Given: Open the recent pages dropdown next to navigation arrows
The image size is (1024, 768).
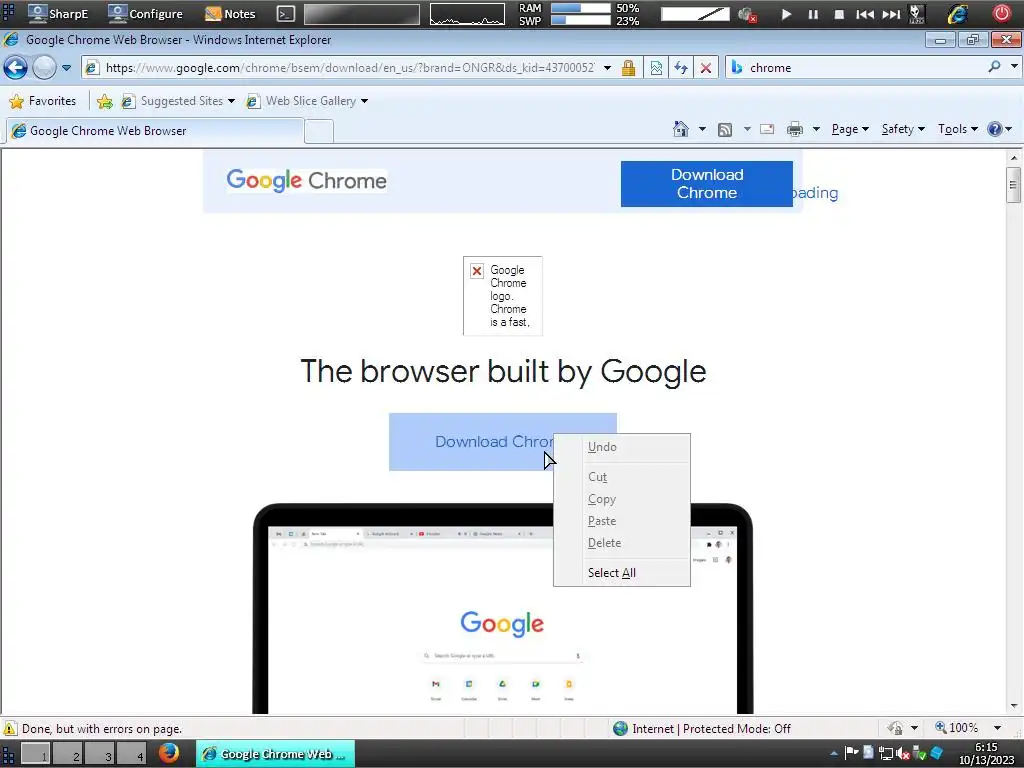Looking at the screenshot, I should coord(66,67).
